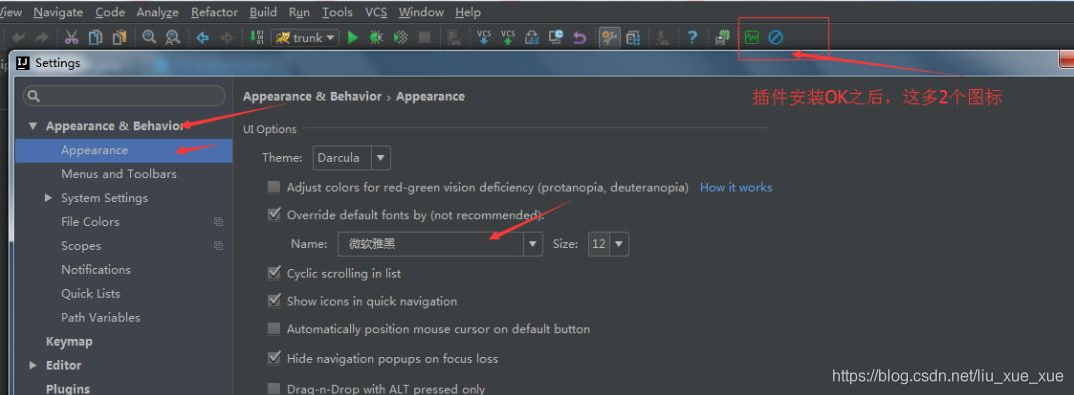Select Plugins settings category
1074x395 pixels.
click(68, 388)
